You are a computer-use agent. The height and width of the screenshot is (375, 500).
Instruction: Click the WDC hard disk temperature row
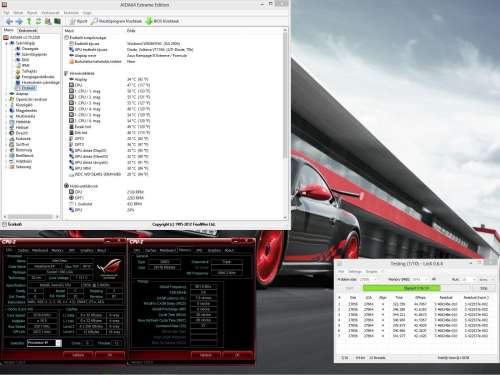click(x=109, y=174)
